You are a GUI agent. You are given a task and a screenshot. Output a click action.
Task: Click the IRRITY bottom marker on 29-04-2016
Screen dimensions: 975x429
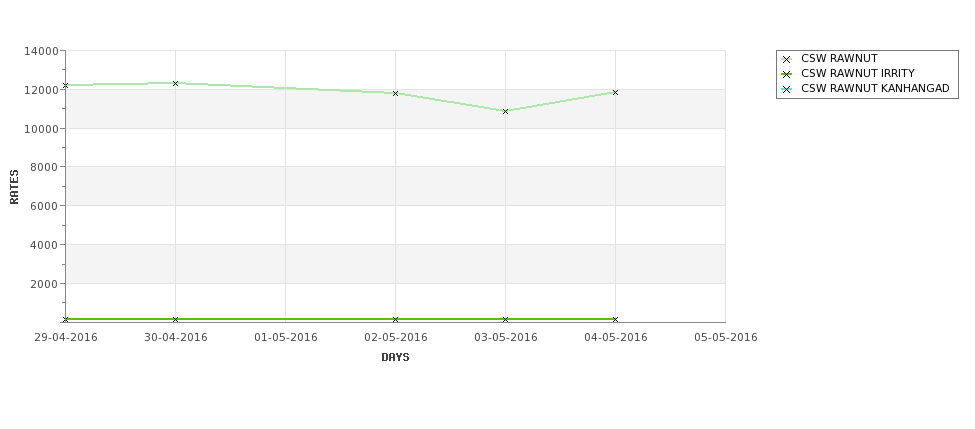pos(65,320)
